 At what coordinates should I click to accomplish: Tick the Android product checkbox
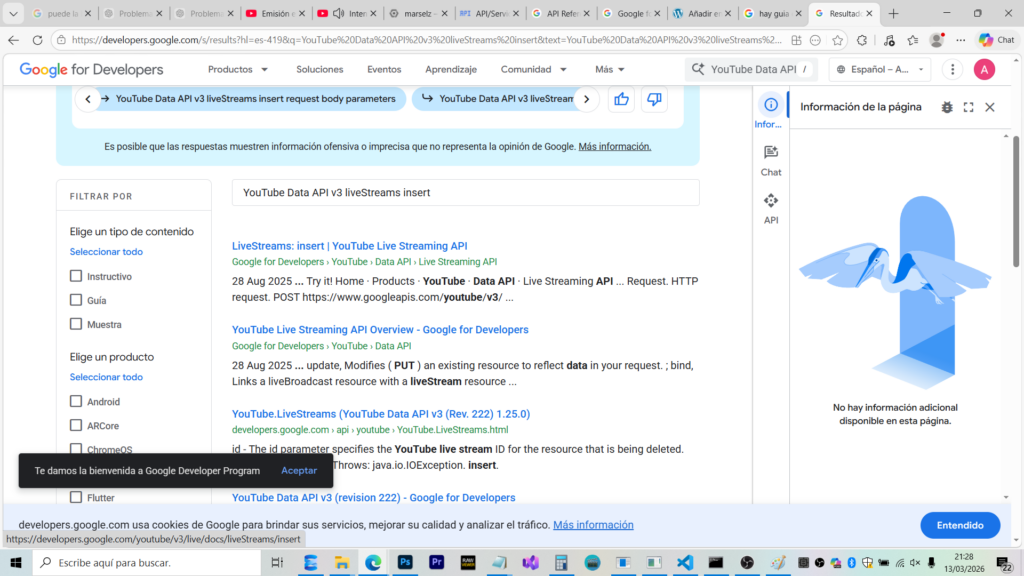(x=76, y=401)
